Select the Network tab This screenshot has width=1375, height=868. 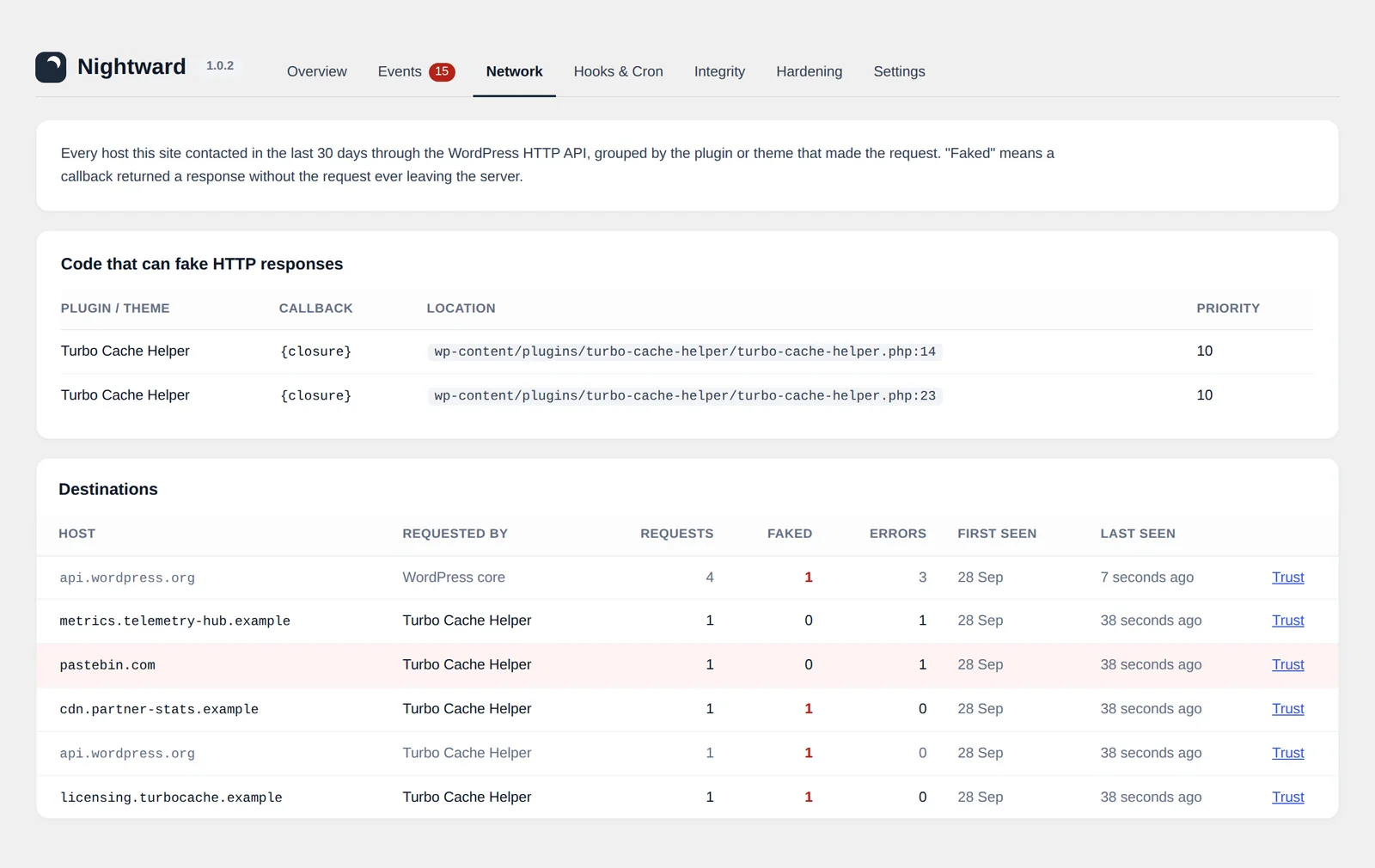514,71
